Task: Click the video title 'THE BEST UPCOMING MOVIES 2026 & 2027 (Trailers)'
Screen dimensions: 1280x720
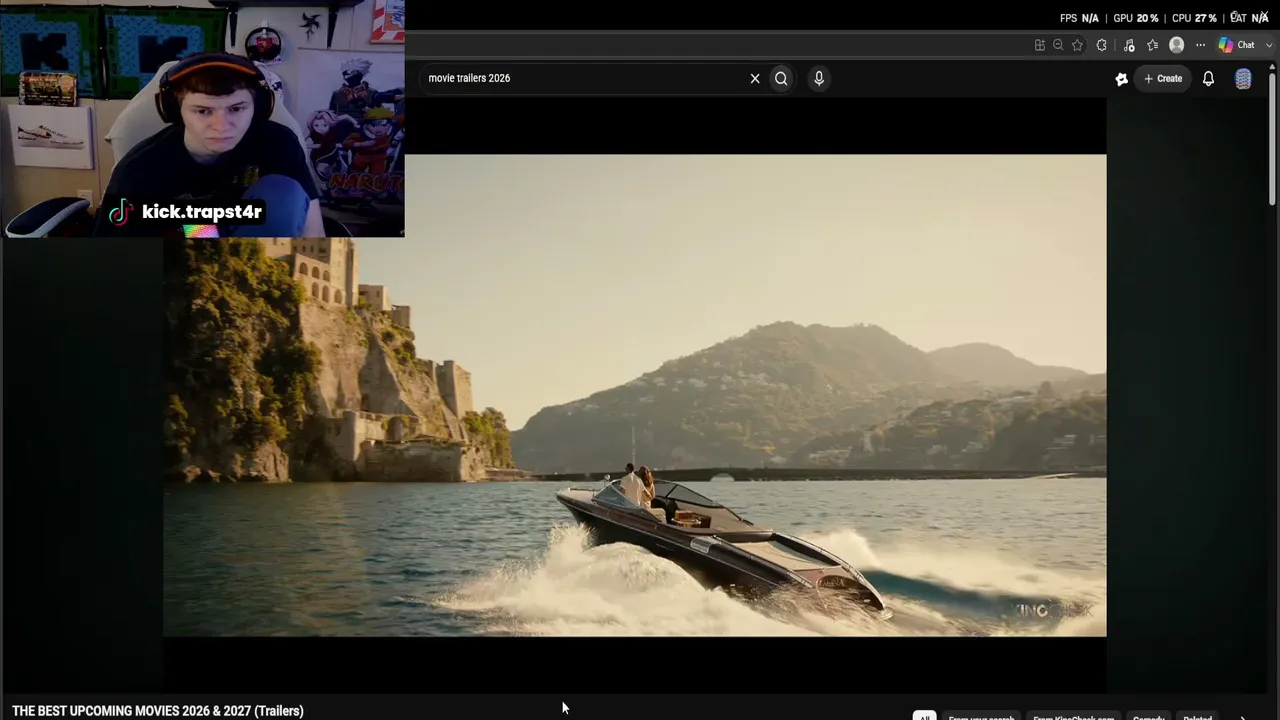Action: coord(158,711)
